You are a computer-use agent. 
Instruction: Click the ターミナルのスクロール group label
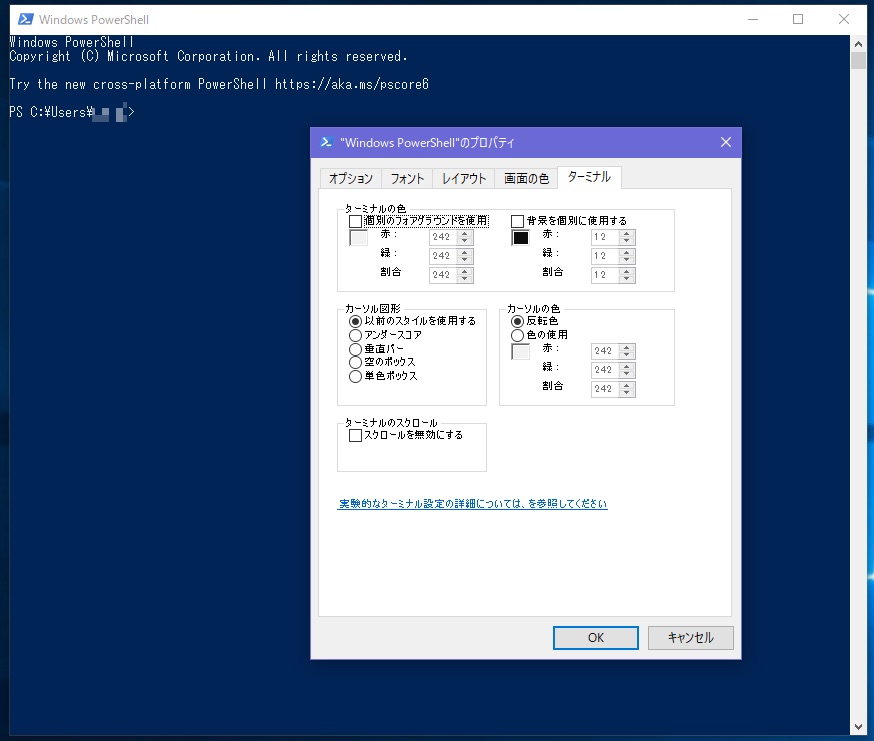[x=391, y=423]
